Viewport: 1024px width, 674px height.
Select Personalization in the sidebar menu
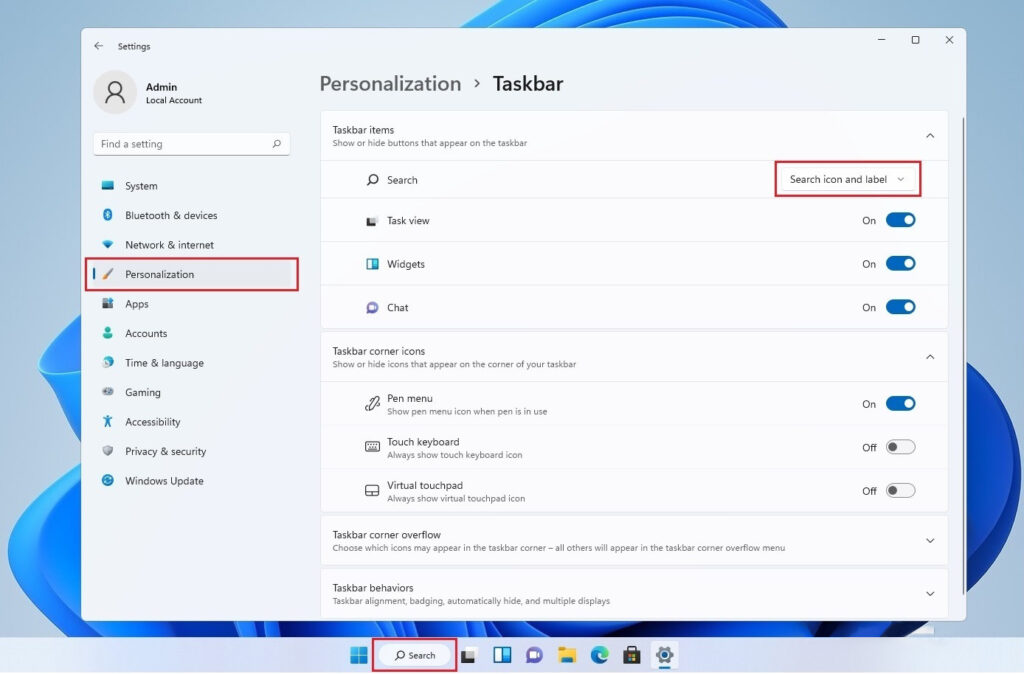tap(165, 274)
